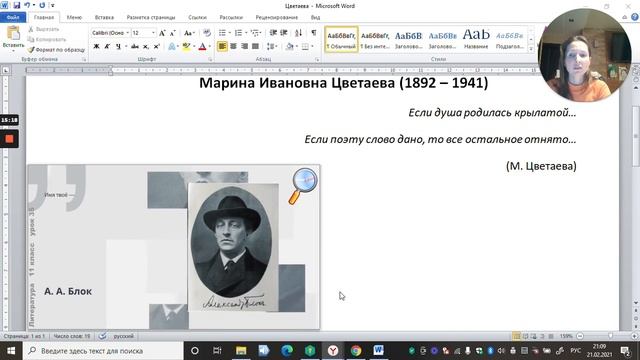
Task: Open the Разметка страницы tab
Action: pos(151,18)
